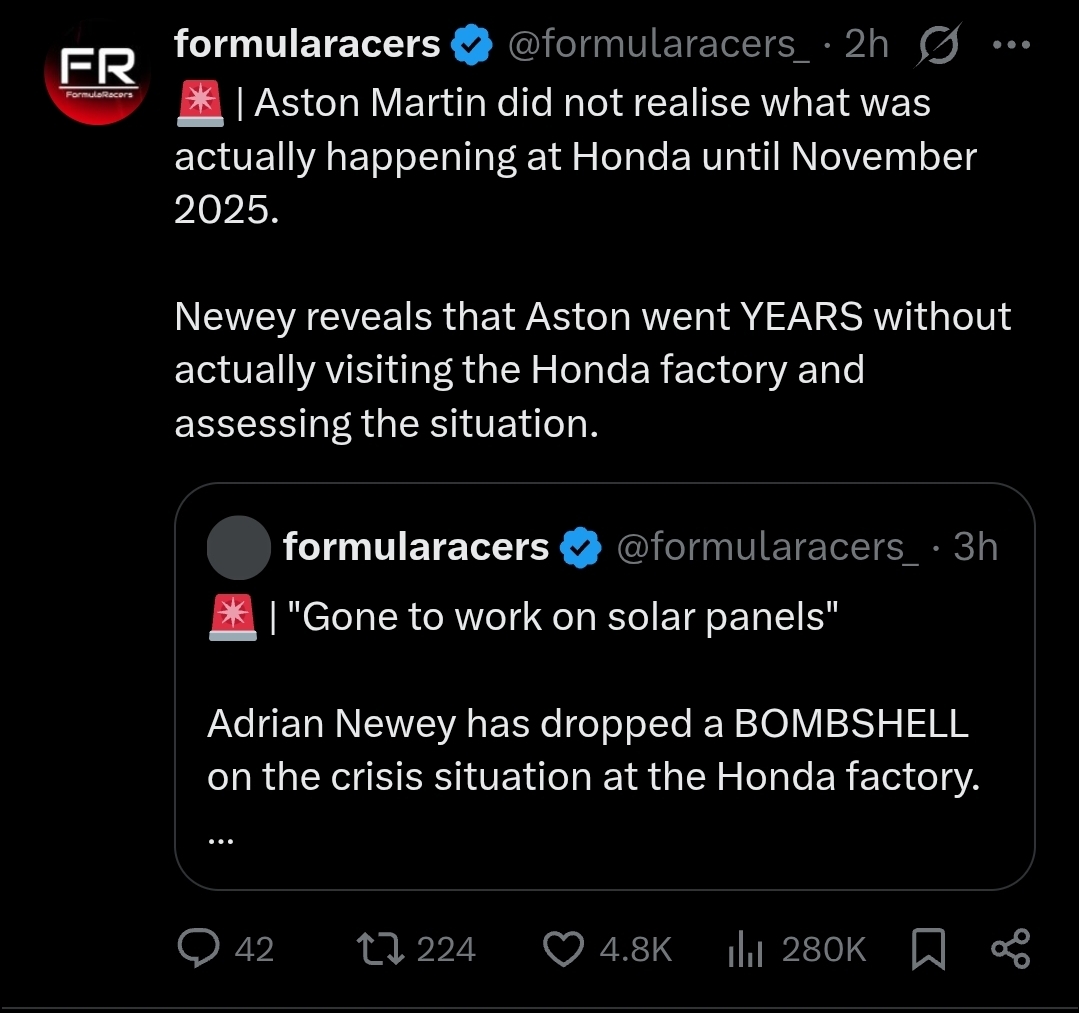1079x1013 pixels.
Task: Open @formularacers_ handle in main post
Action: coord(659,45)
